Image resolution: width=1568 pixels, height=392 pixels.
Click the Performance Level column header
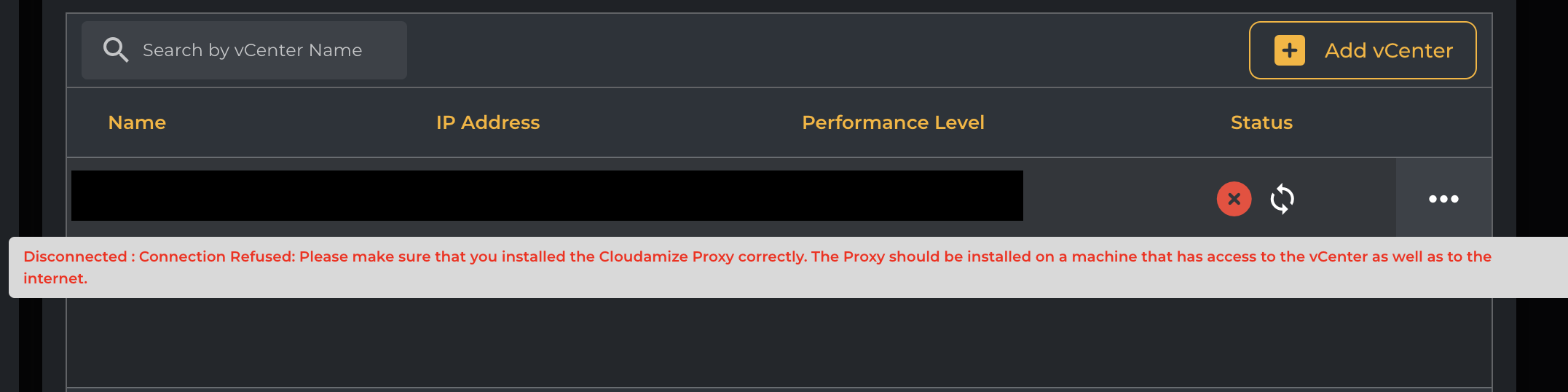tap(893, 122)
